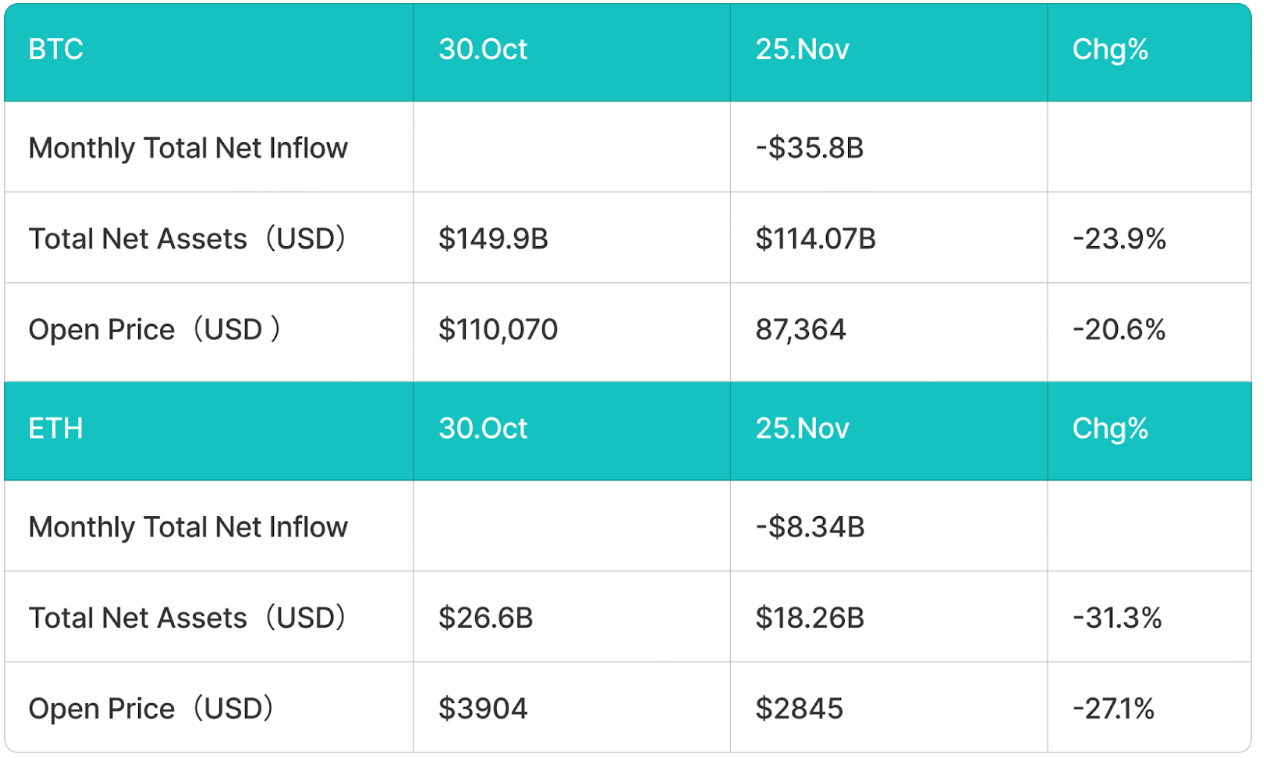This screenshot has height=758, width=1264.
Task: Click the $149.9B total net assets value
Action: (x=493, y=239)
